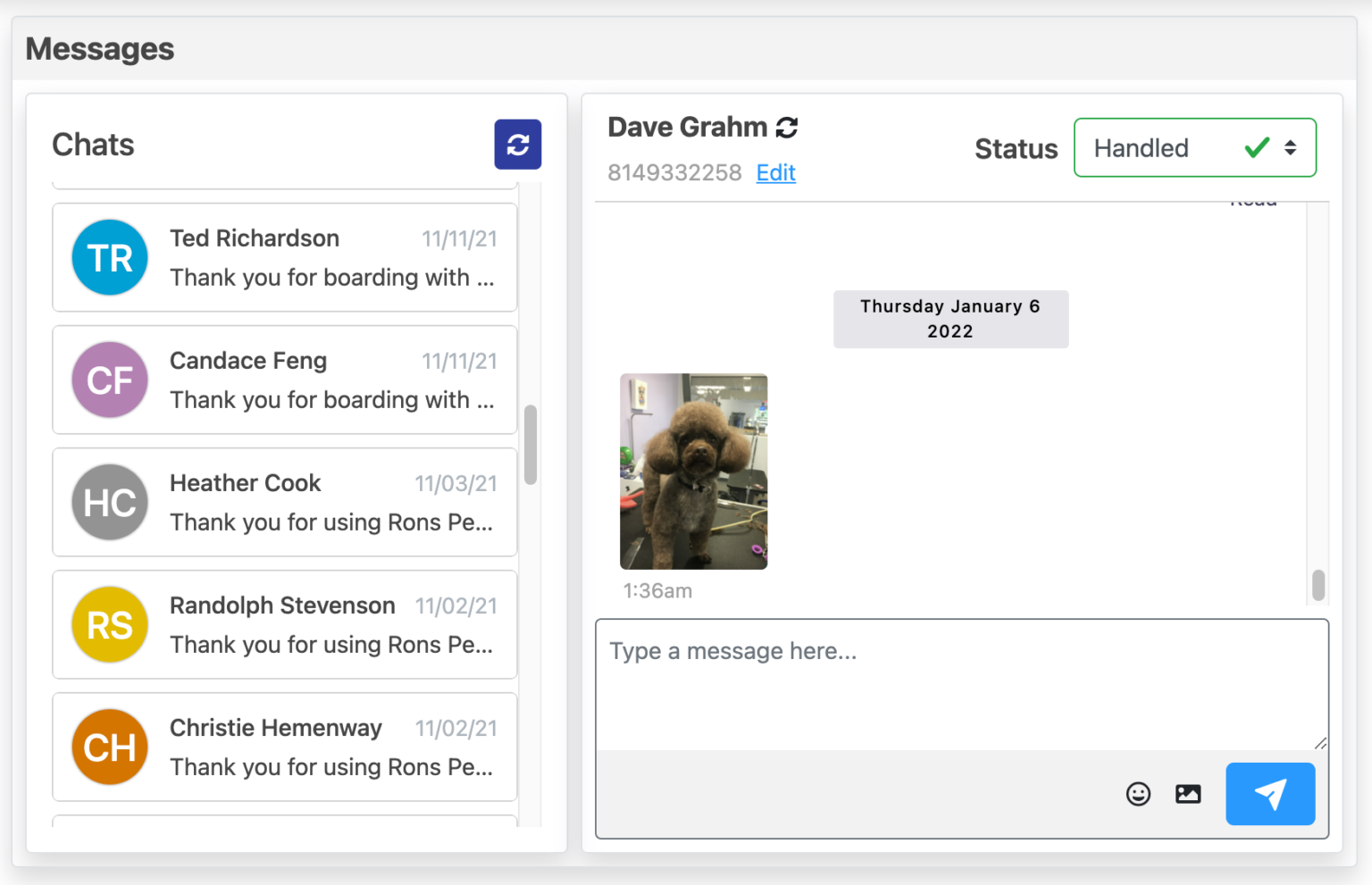The width and height of the screenshot is (1372, 885).
Task: View the poodle photo thumbnail
Action: pyautogui.click(x=693, y=472)
